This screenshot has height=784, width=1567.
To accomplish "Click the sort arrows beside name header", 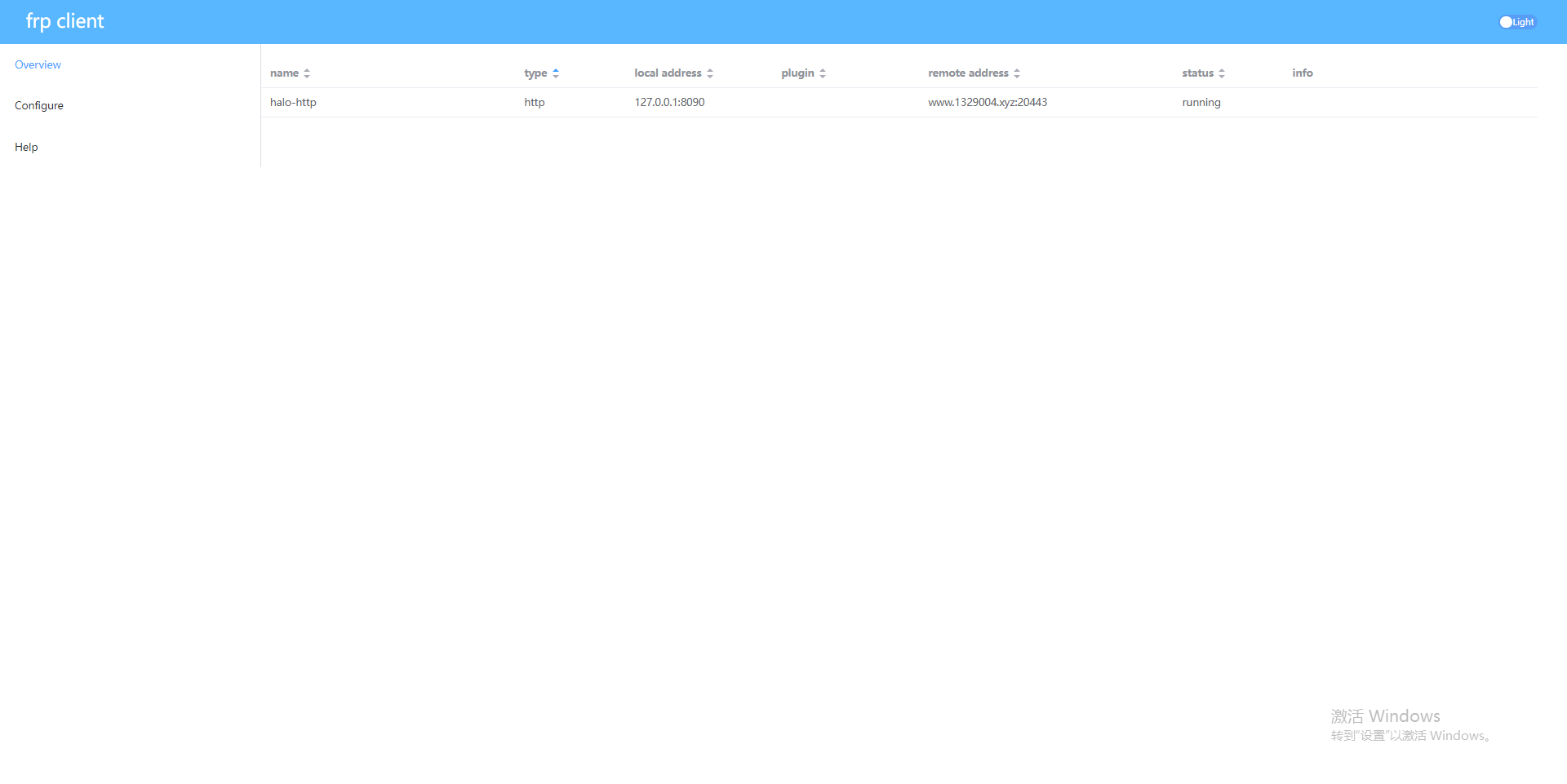I will [307, 73].
